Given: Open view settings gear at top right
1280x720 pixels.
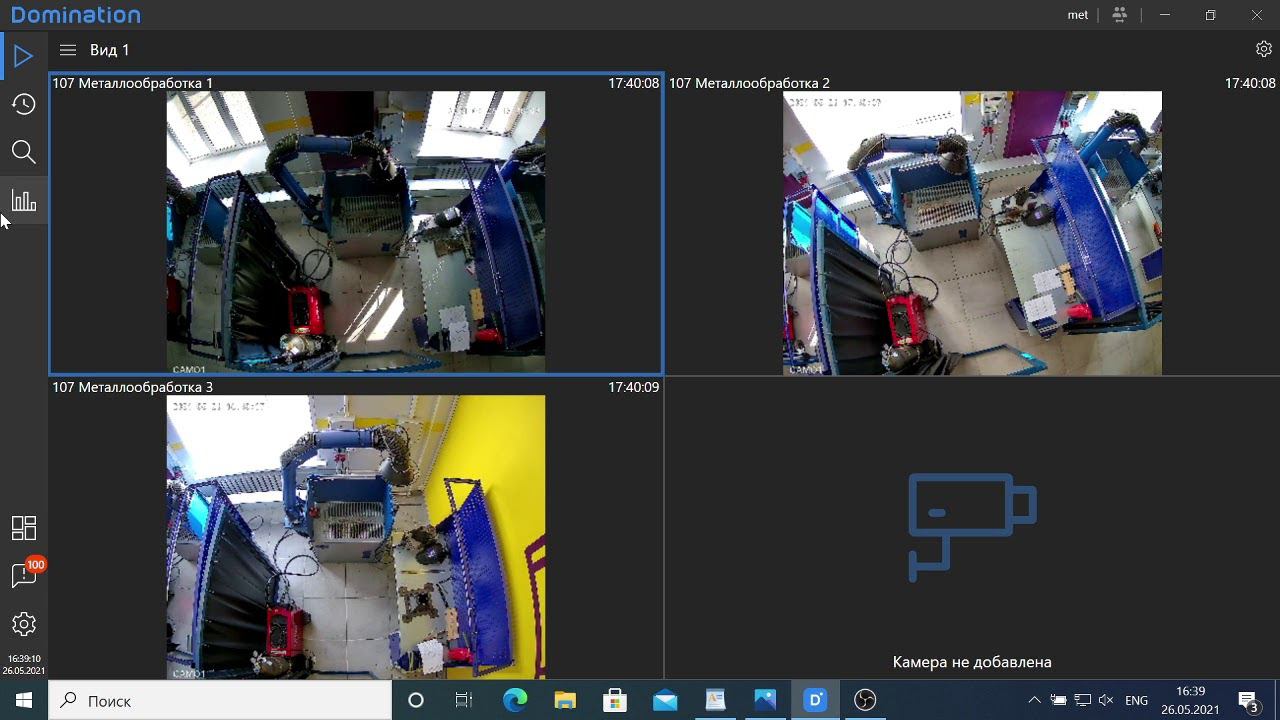Looking at the screenshot, I should point(1263,49).
